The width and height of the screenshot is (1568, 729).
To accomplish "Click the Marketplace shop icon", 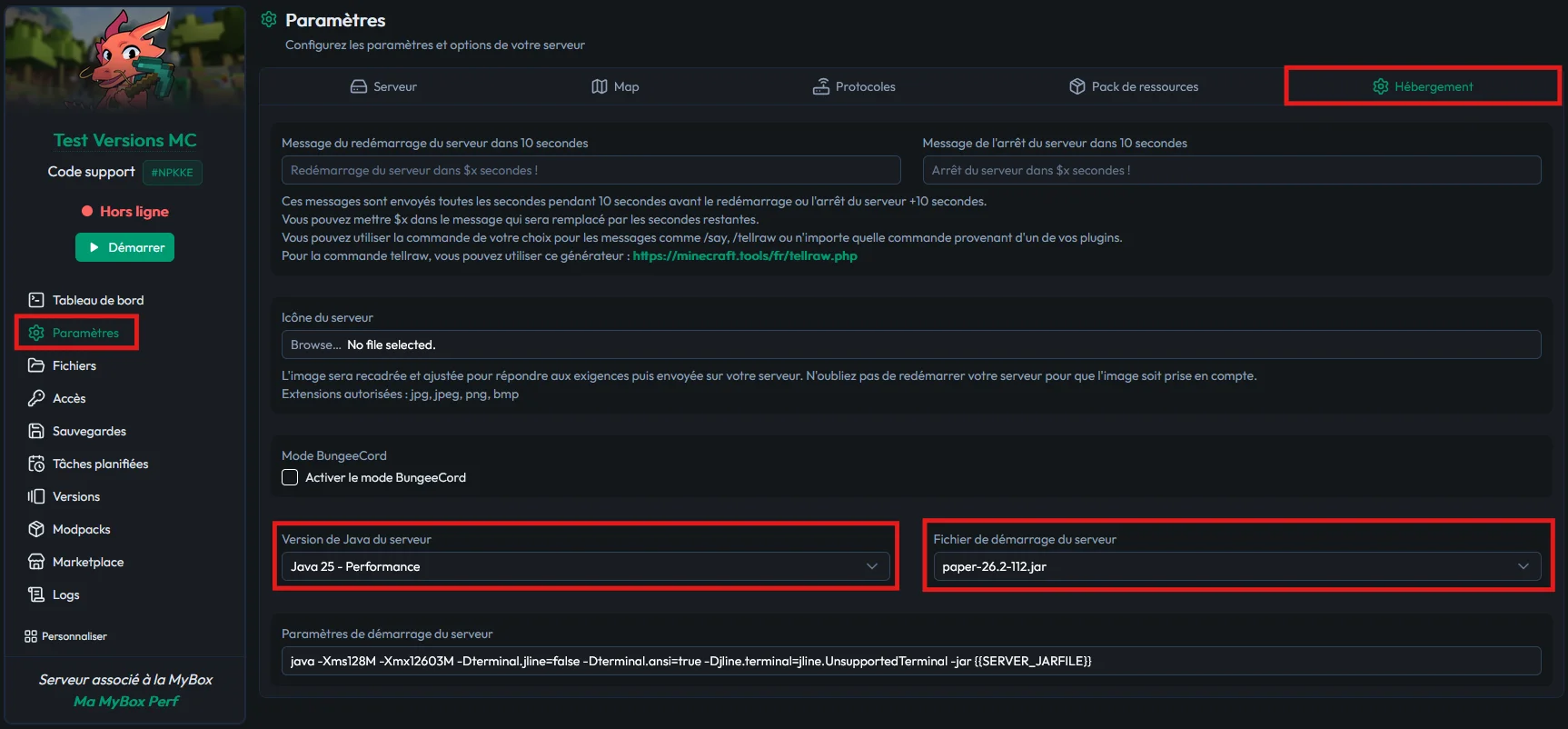I will click(36, 562).
